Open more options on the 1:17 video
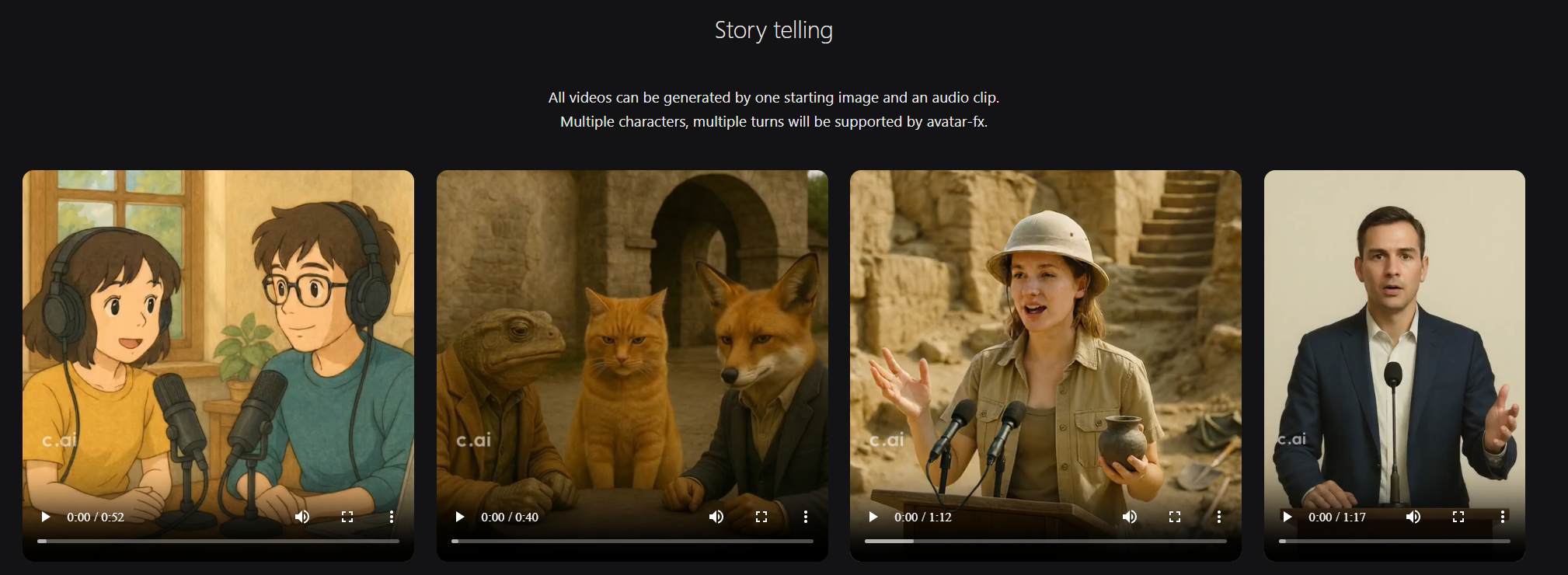 click(1503, 517)
